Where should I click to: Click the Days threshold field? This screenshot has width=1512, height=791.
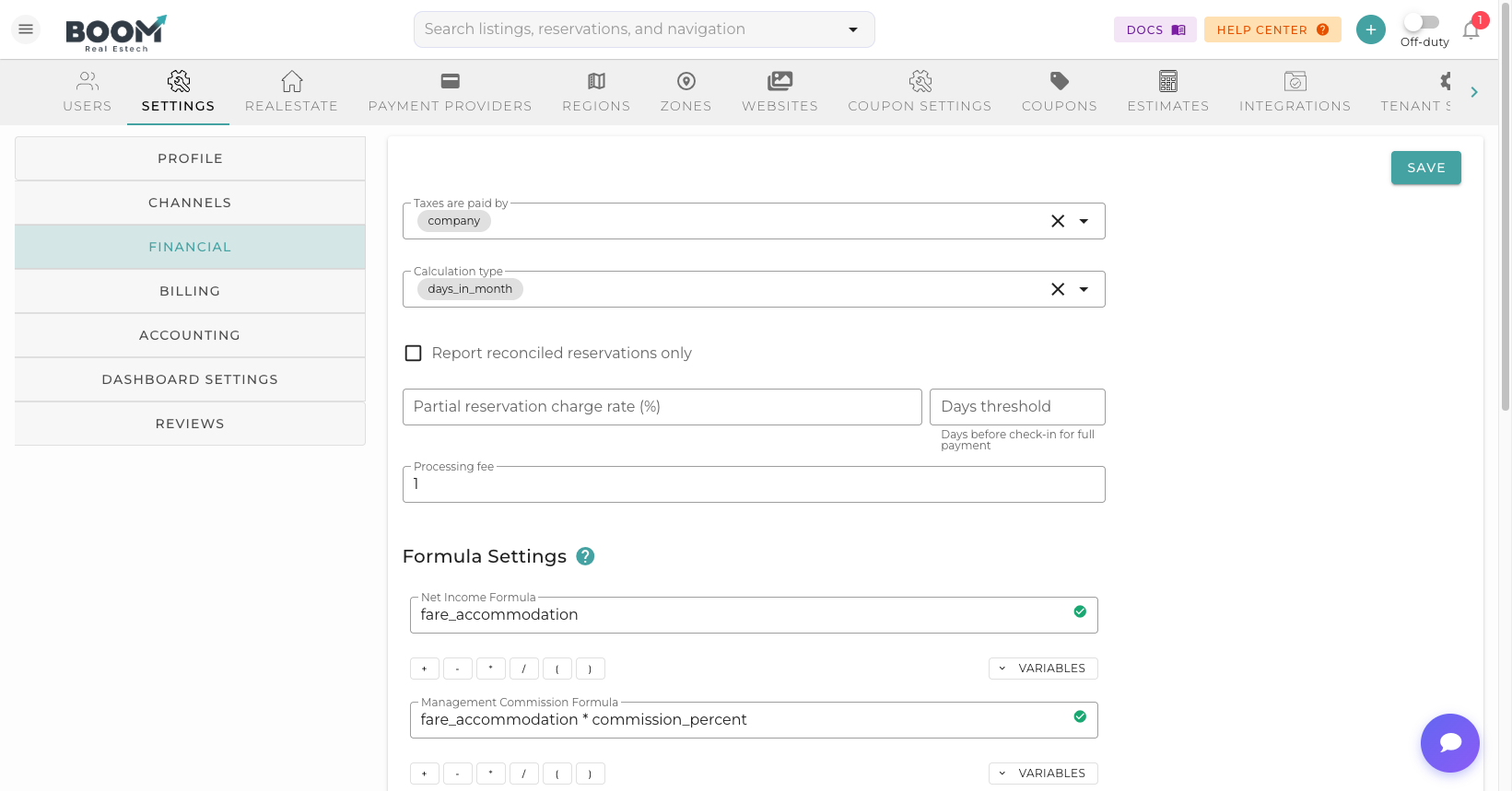pos(1017,407)
